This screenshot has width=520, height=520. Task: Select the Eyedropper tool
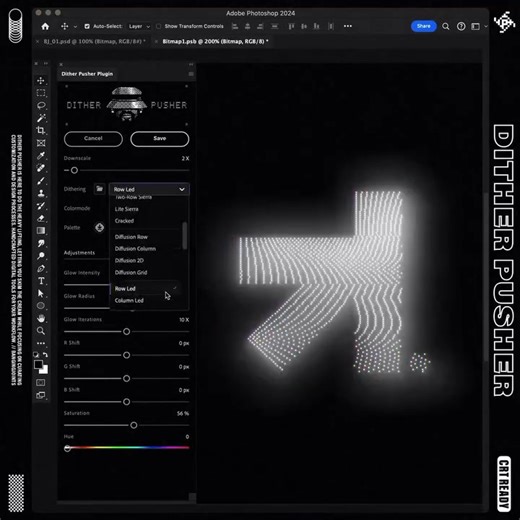click(41, 156)
